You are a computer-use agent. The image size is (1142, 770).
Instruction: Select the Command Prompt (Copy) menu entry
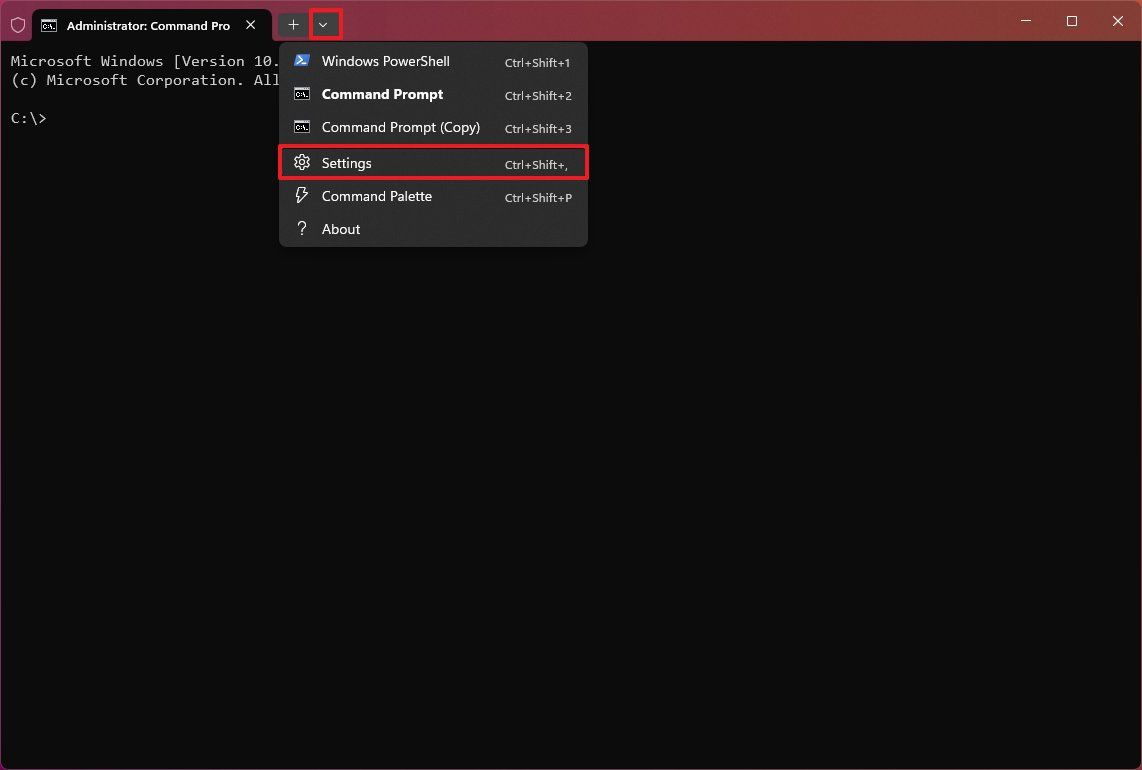point(401,127)
